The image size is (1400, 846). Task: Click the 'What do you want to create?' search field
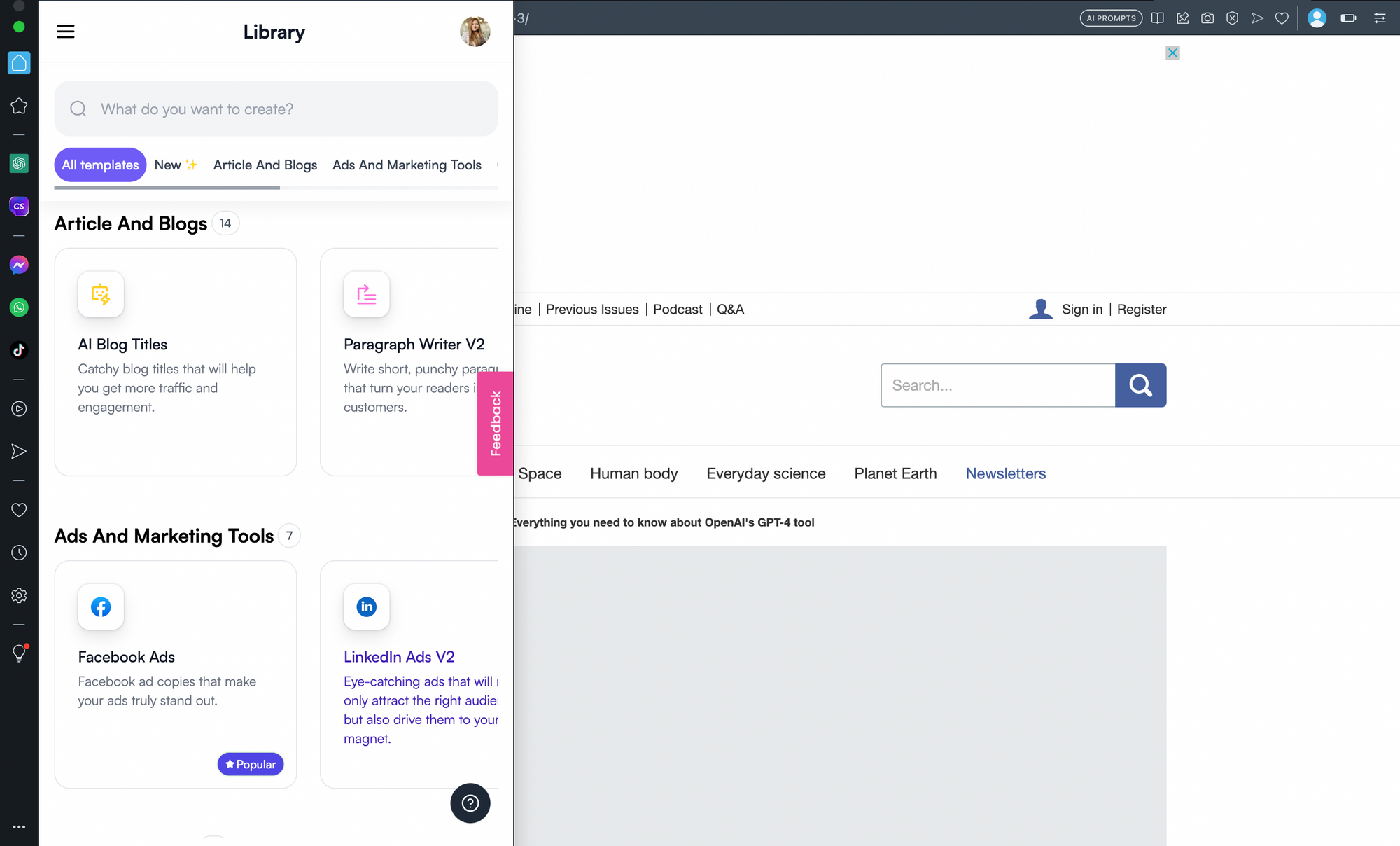click(x=276, y=109)
